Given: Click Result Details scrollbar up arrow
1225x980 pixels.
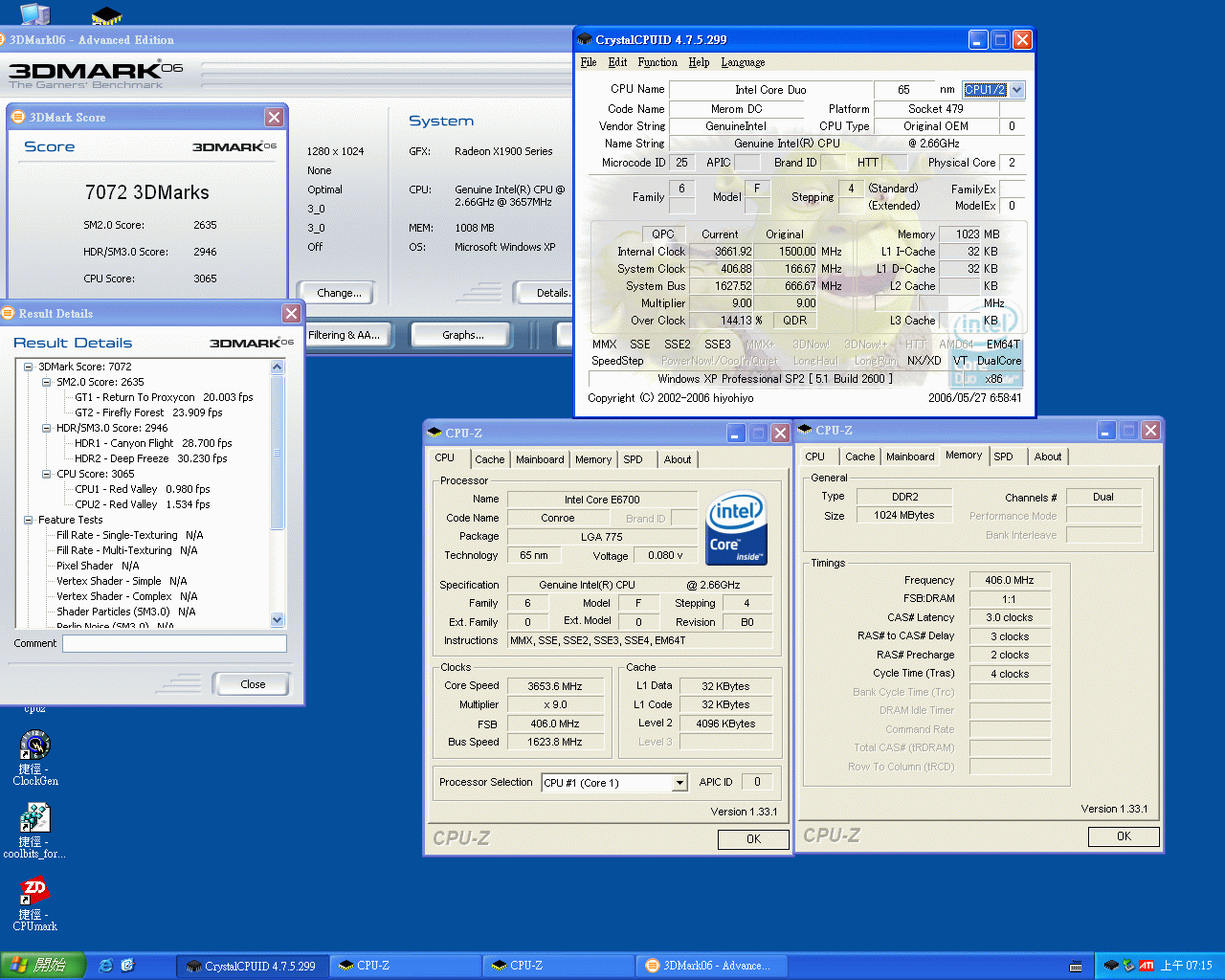Looking at the screenshot, I should coord(278,367).
